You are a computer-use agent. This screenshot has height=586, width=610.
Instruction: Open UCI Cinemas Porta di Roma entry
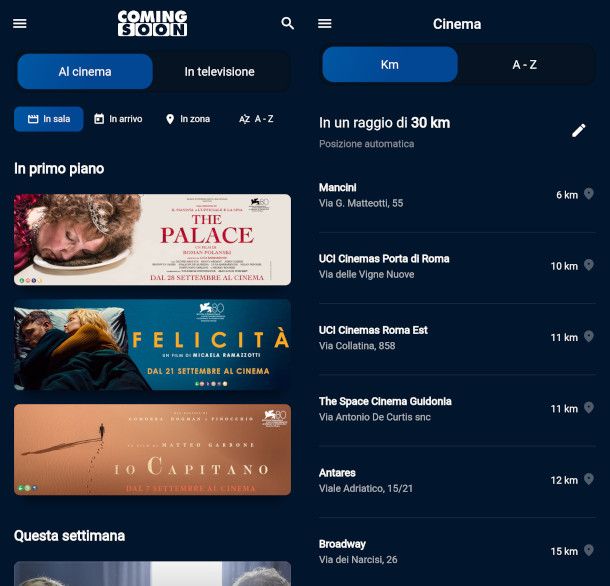457,267
